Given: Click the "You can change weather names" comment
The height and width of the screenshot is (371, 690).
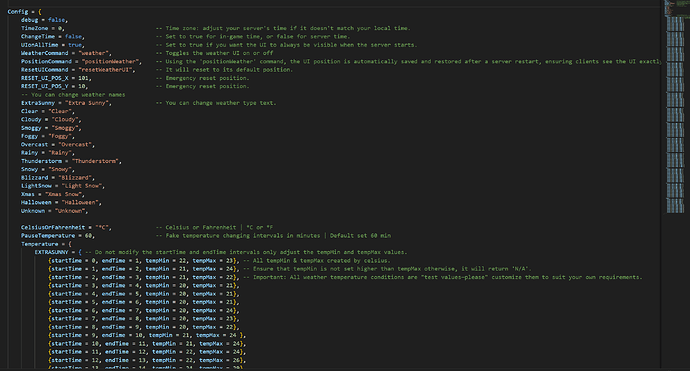Looking at the screenshot, I should [73, 95].
